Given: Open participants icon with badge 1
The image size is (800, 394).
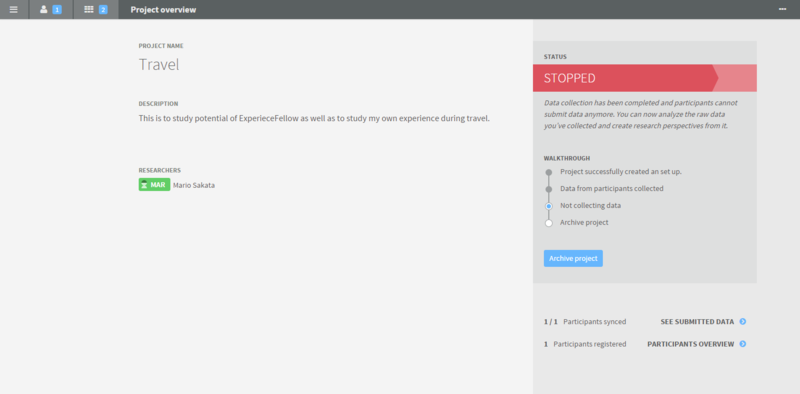Looking at the screenshot, I should click(x=51, y=9).
